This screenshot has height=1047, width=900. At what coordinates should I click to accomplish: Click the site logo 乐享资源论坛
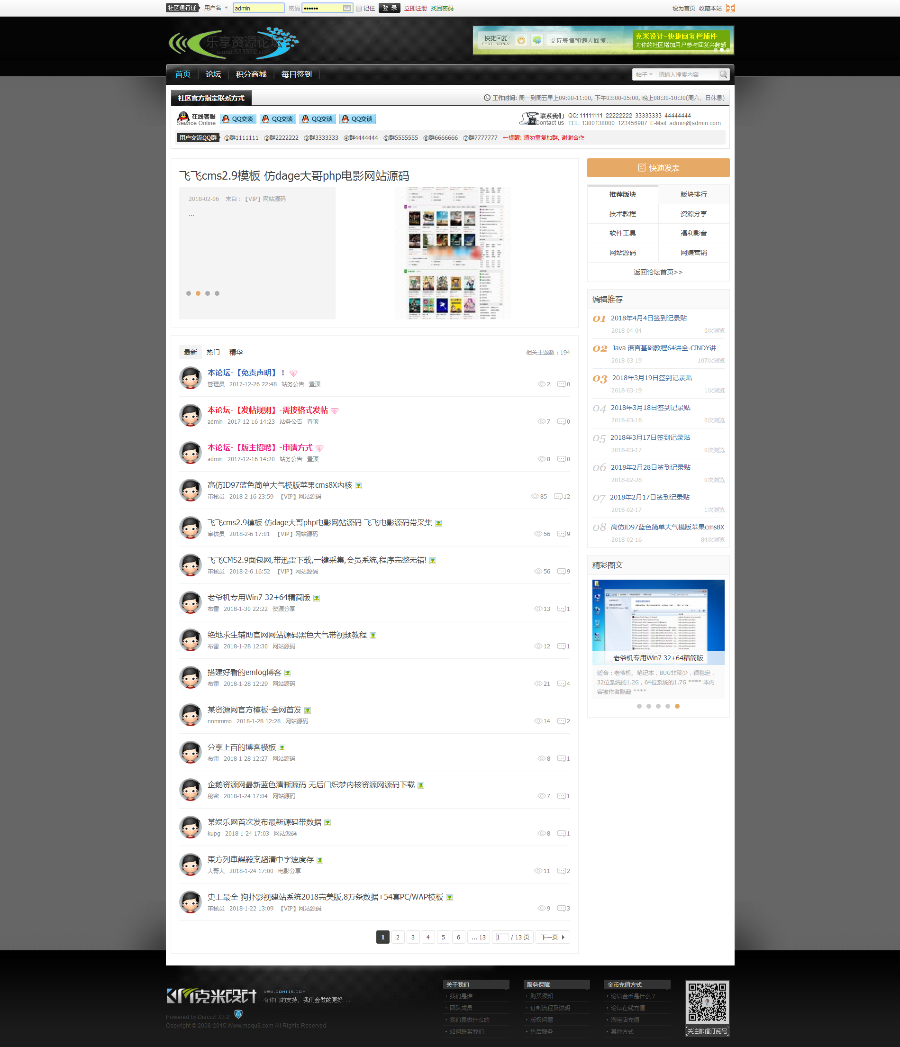click(x=233, y=43)
